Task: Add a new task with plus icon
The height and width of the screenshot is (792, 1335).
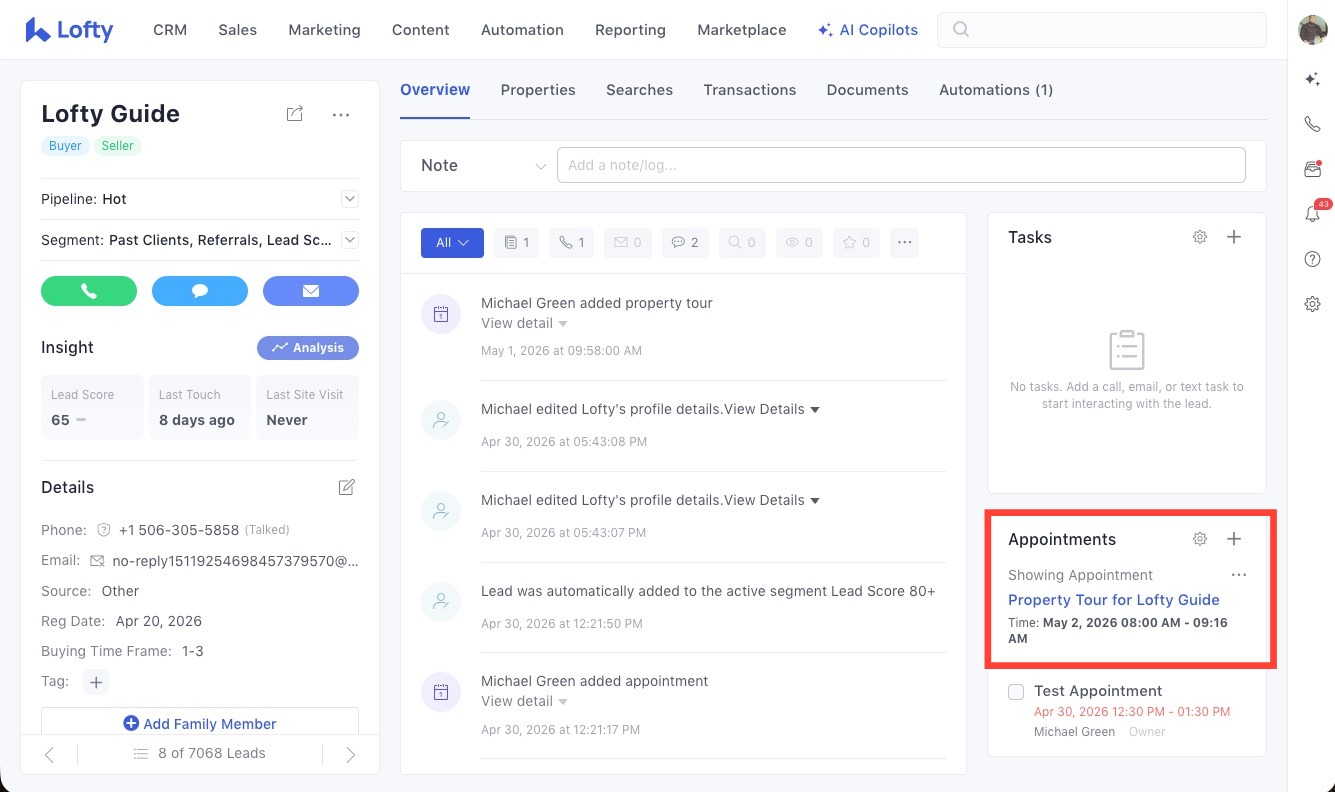Action: click(x=1234, y=237)
